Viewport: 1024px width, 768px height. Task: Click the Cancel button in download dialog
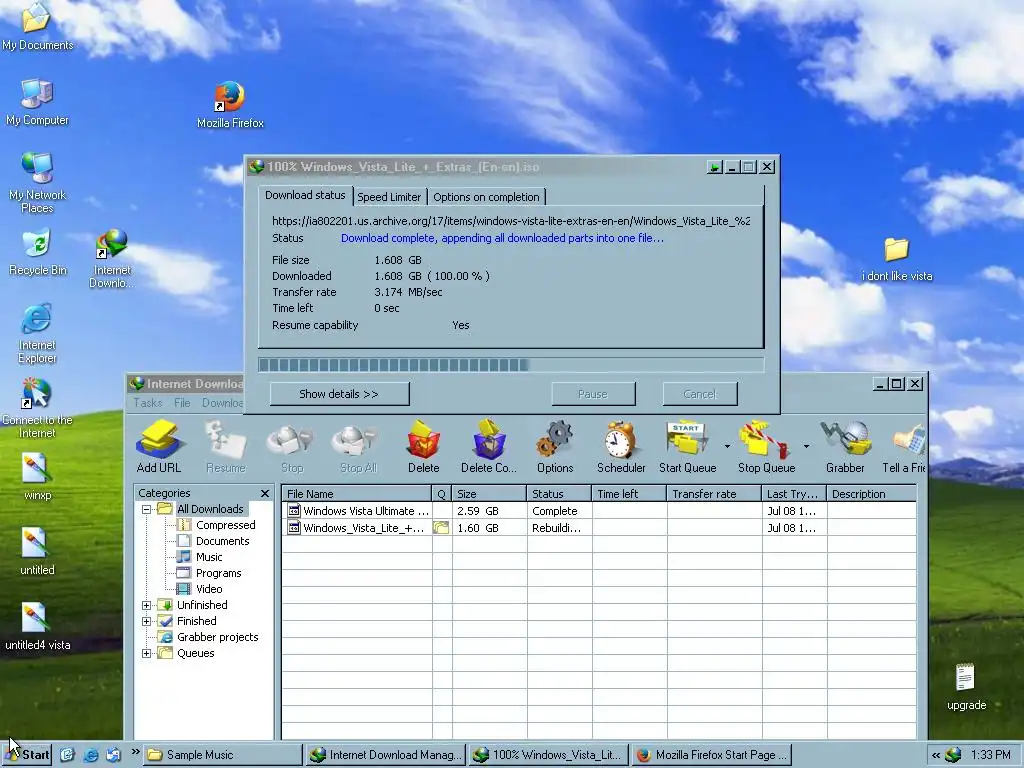pos(700,394)
